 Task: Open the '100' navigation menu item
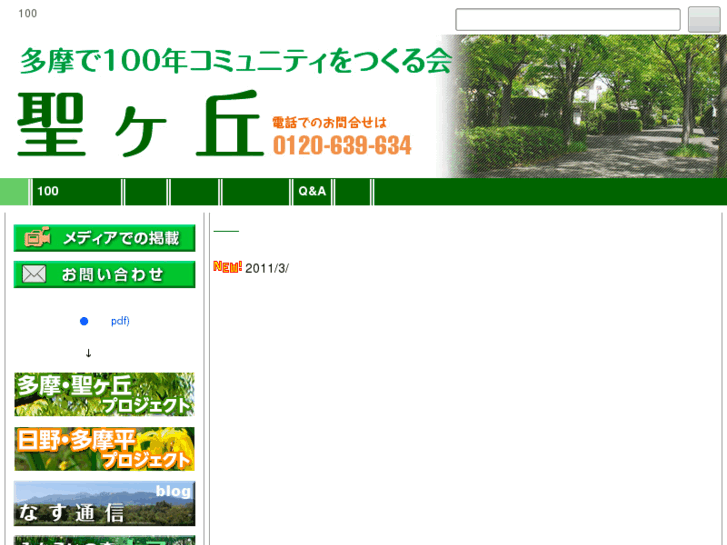click(77, 191)
